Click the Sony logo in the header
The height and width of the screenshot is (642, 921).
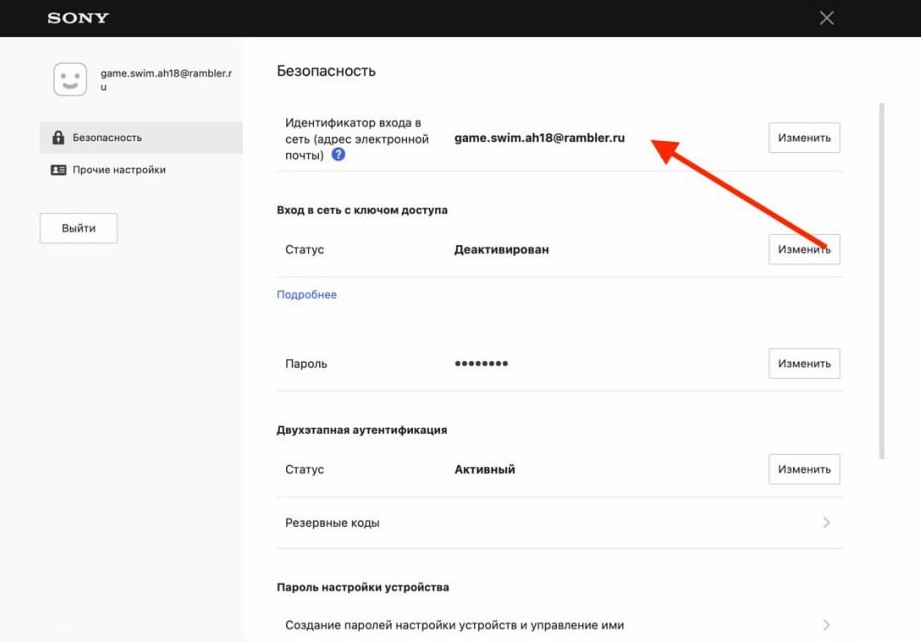click(x=78, y=18)
